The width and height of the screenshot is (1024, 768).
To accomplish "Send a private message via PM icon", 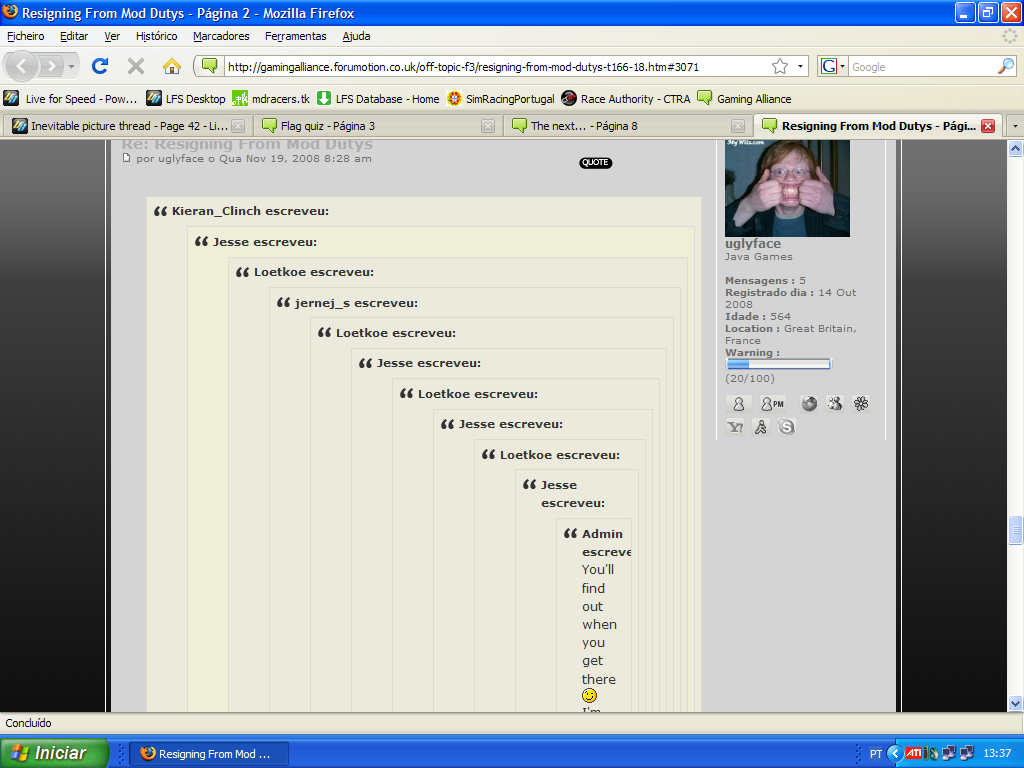I will coord(773,404).
